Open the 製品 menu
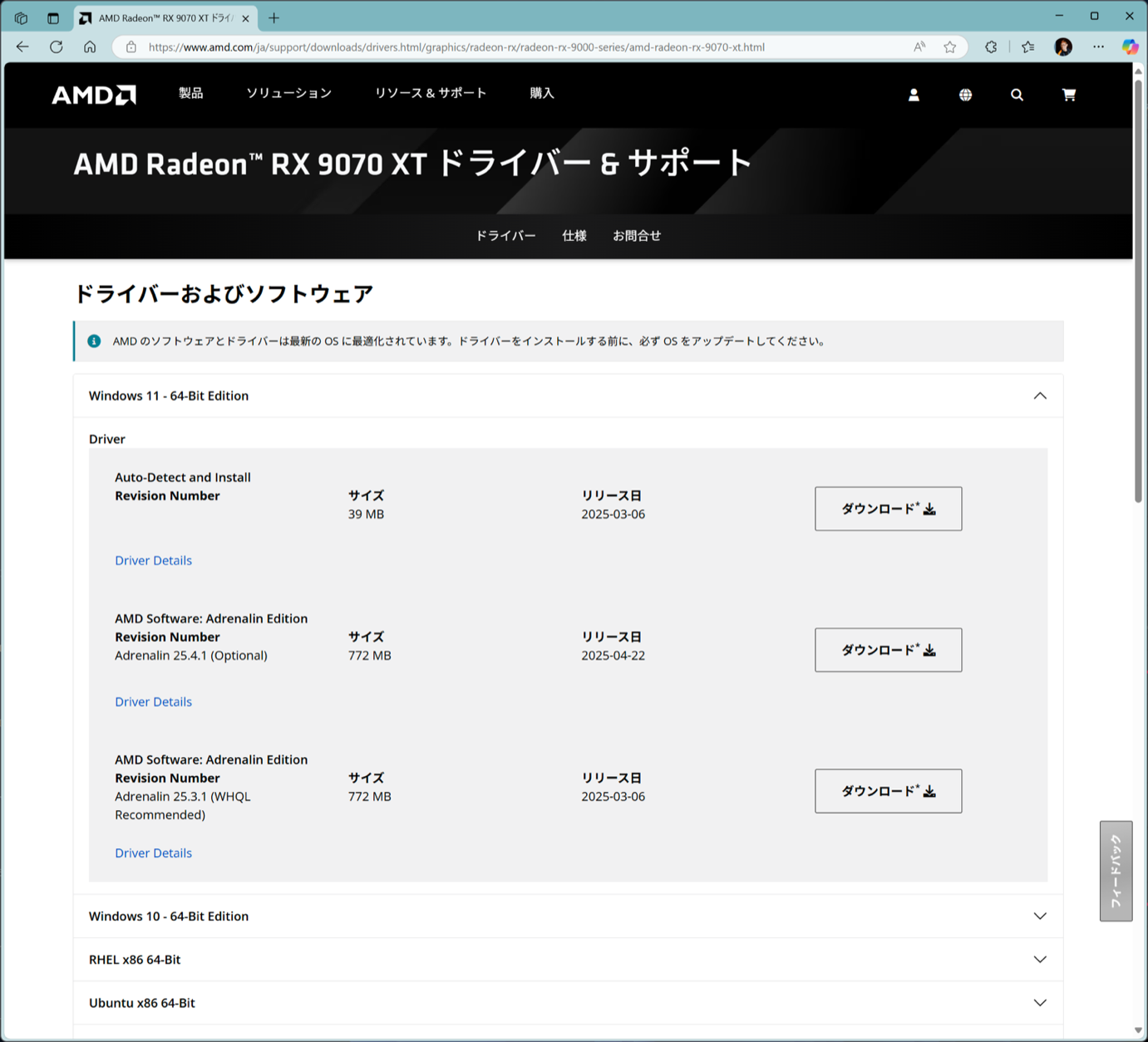The height and width of the screenshot is (1042, 1148). tap(191, 93)
